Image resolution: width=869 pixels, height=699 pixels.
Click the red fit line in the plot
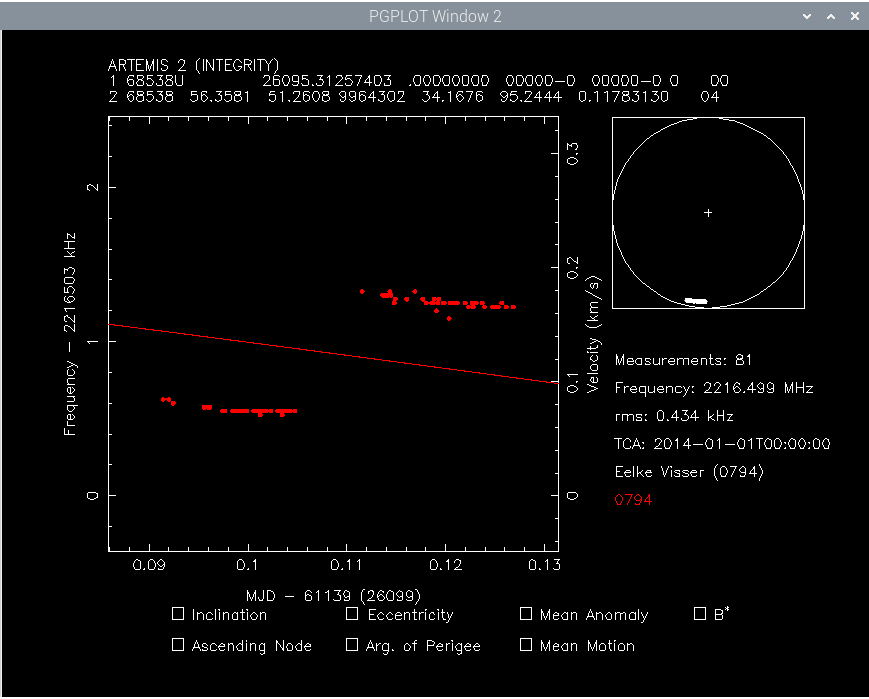334,353
